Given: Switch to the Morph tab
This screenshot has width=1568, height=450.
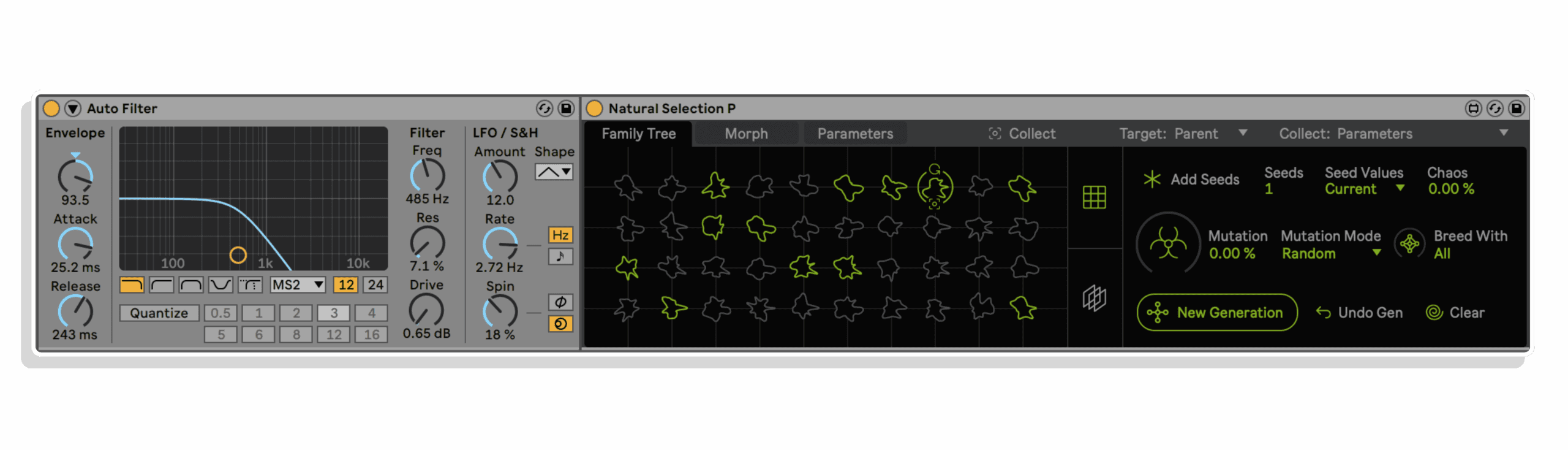Looking at the screenshot, I should point(746,134).
